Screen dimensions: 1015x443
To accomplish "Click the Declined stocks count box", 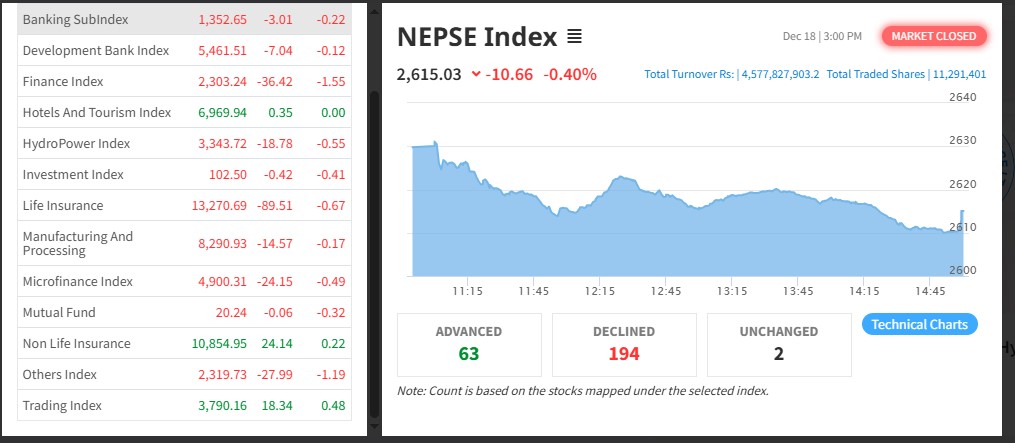I will coord(624,344).
